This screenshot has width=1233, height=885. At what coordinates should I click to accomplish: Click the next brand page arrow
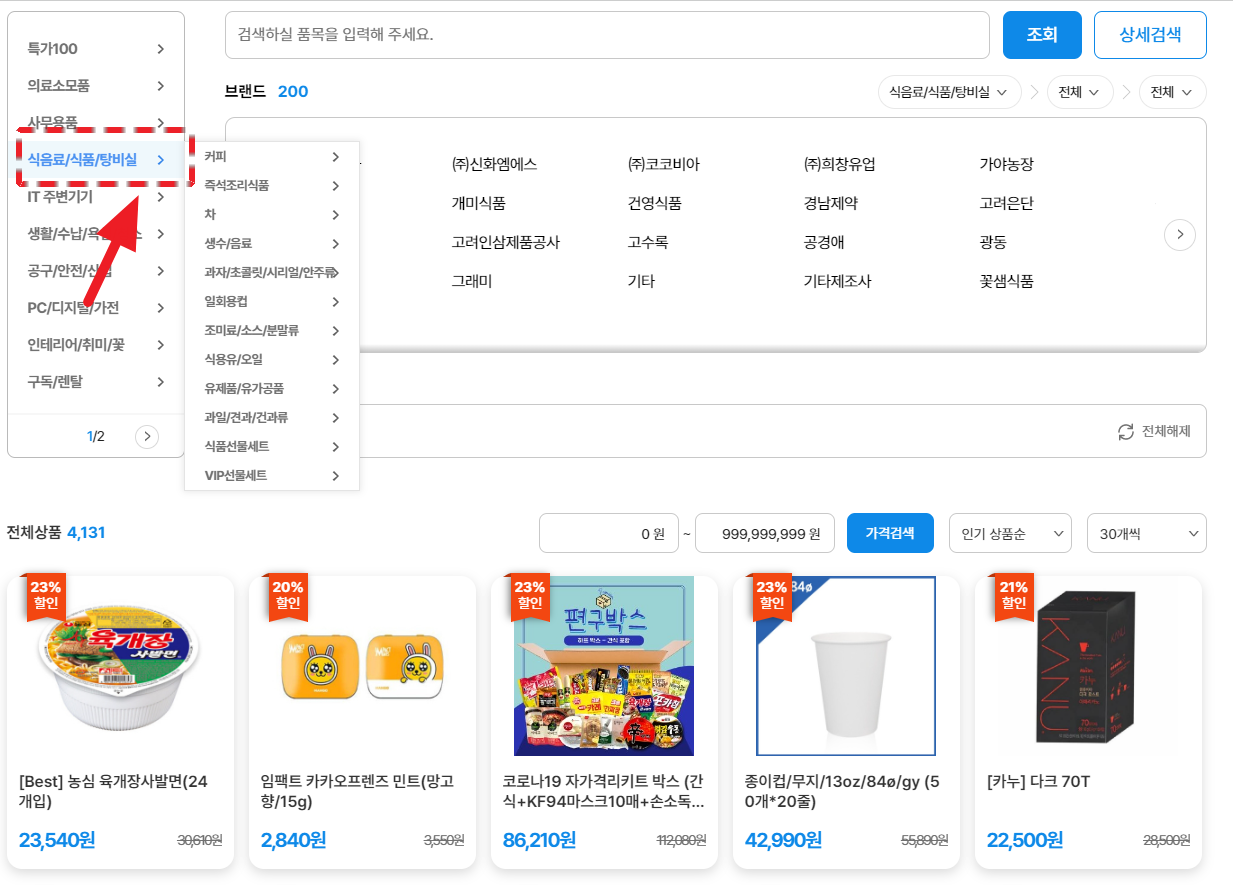pos(1180,235)
